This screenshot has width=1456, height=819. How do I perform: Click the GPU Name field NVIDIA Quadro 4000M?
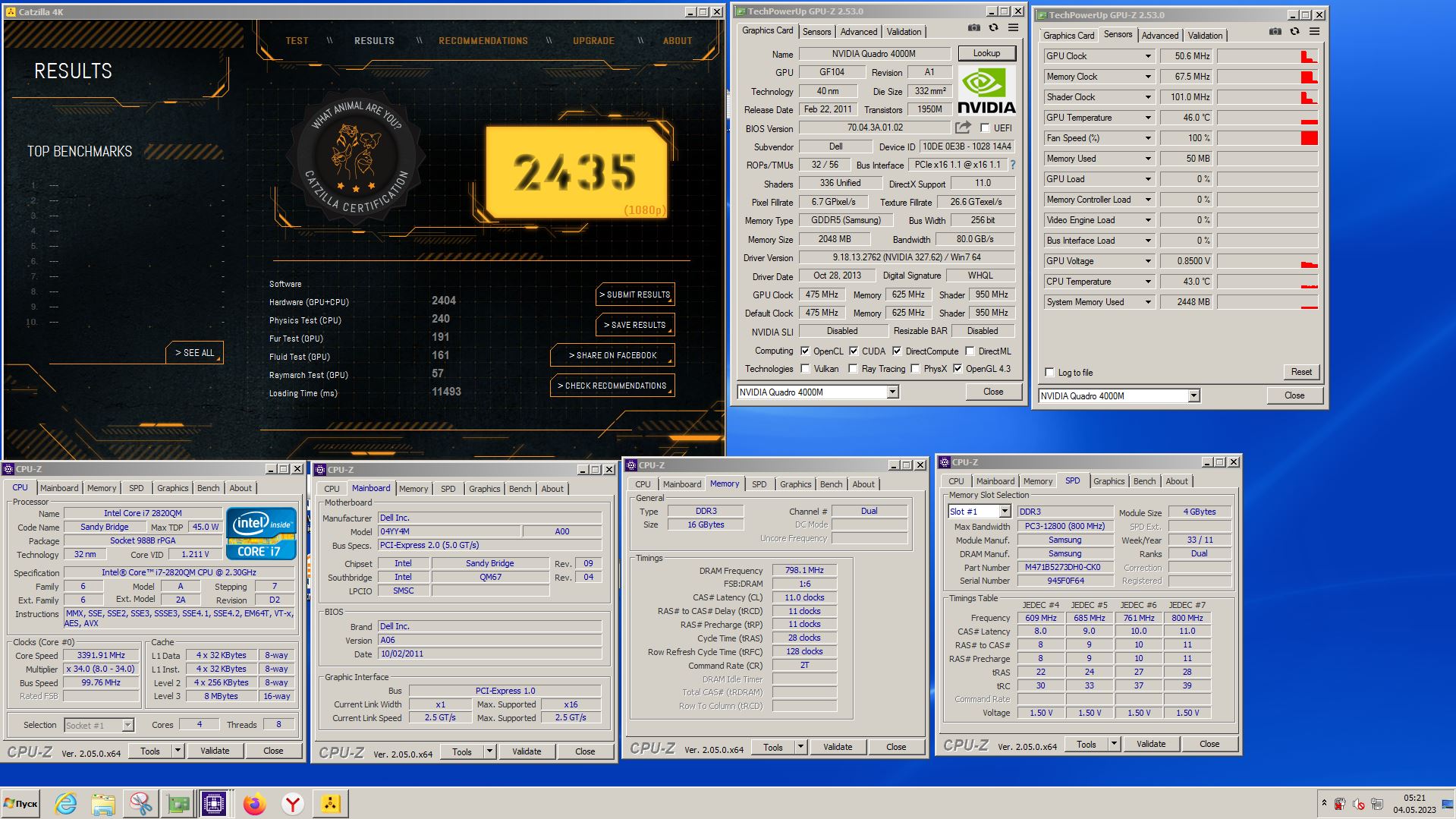click(874, 54)
